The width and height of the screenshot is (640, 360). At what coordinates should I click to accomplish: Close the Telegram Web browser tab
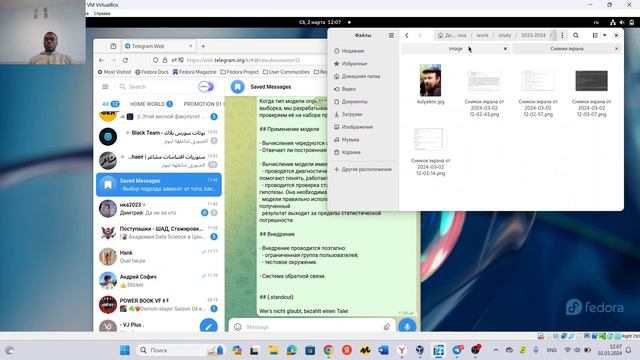pyautogui.click(x=190, y=46)
